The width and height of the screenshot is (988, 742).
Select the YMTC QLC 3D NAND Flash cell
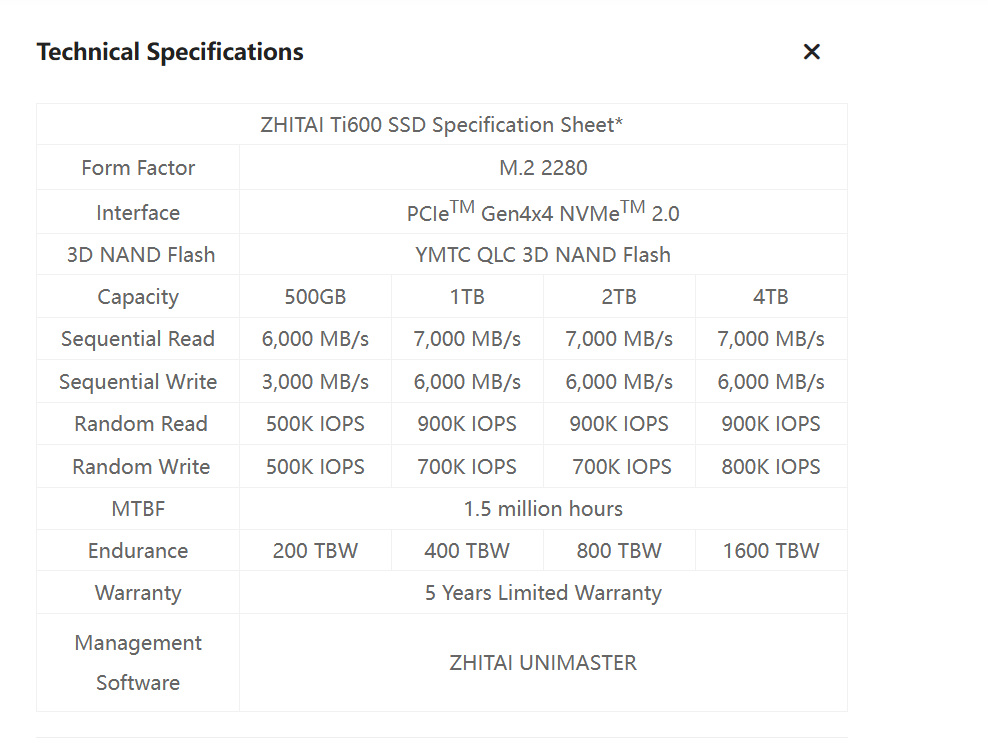[x=543, y=255]
